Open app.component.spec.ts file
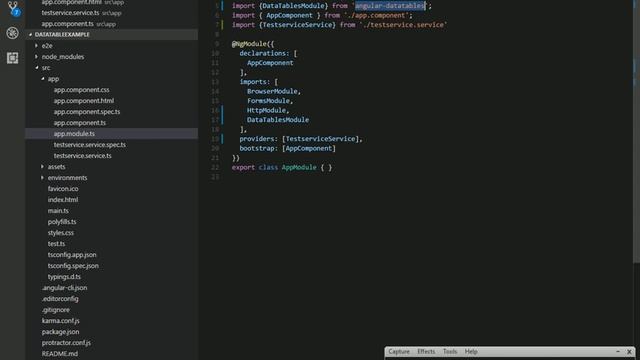 point(87,112)
